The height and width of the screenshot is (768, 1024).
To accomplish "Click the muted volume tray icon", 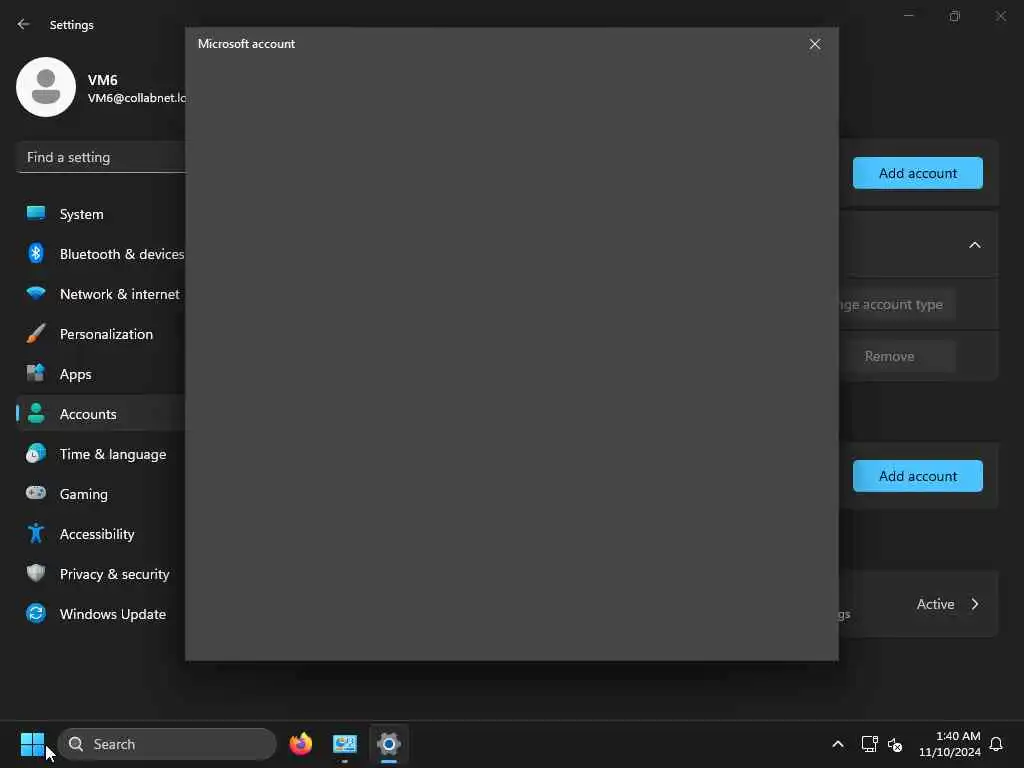I will pos(895,744).
